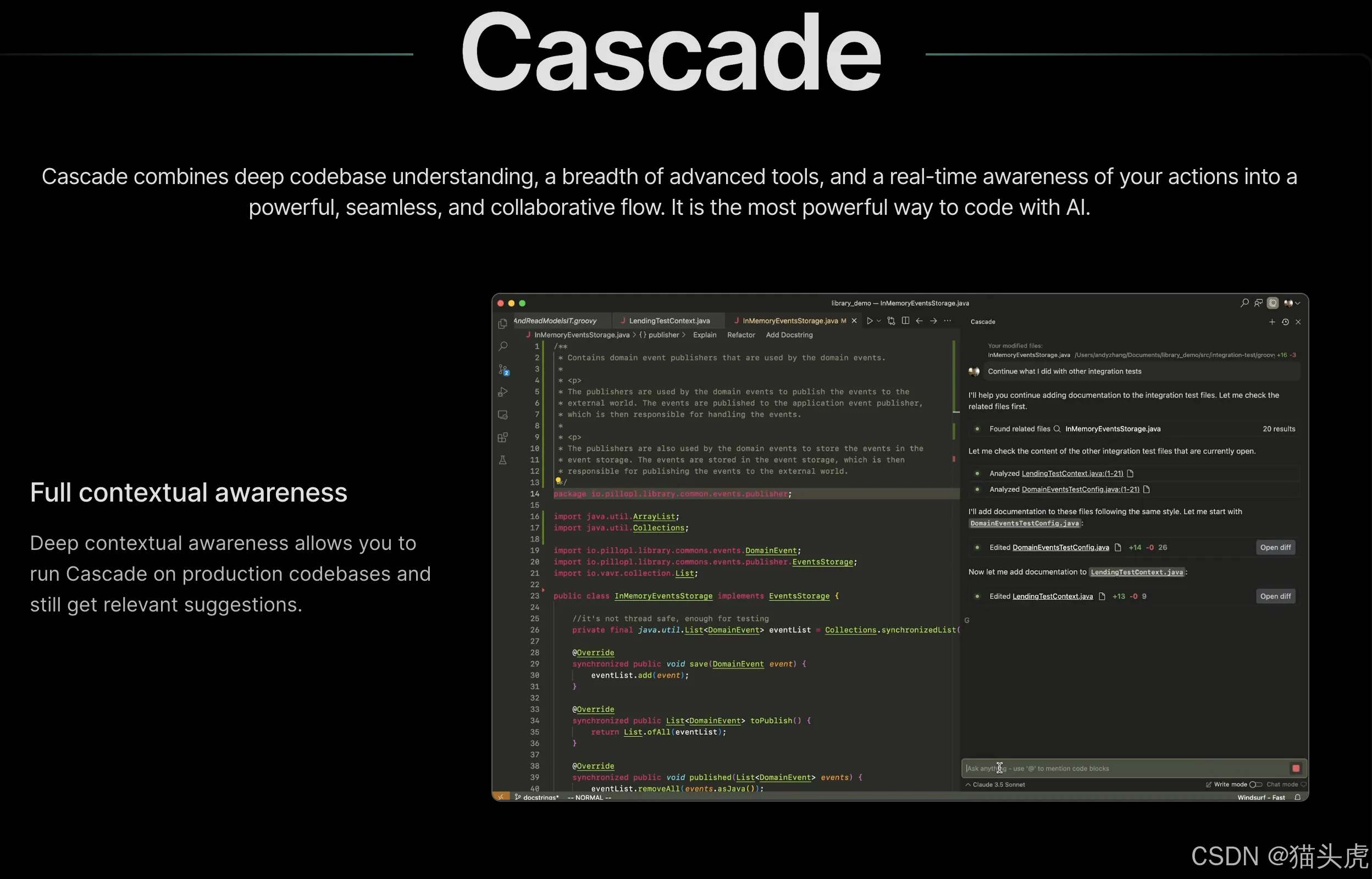Close the InMemoryEventsStorage.java tab
This screenshot has width=1372, height=879.
(854, 321)
